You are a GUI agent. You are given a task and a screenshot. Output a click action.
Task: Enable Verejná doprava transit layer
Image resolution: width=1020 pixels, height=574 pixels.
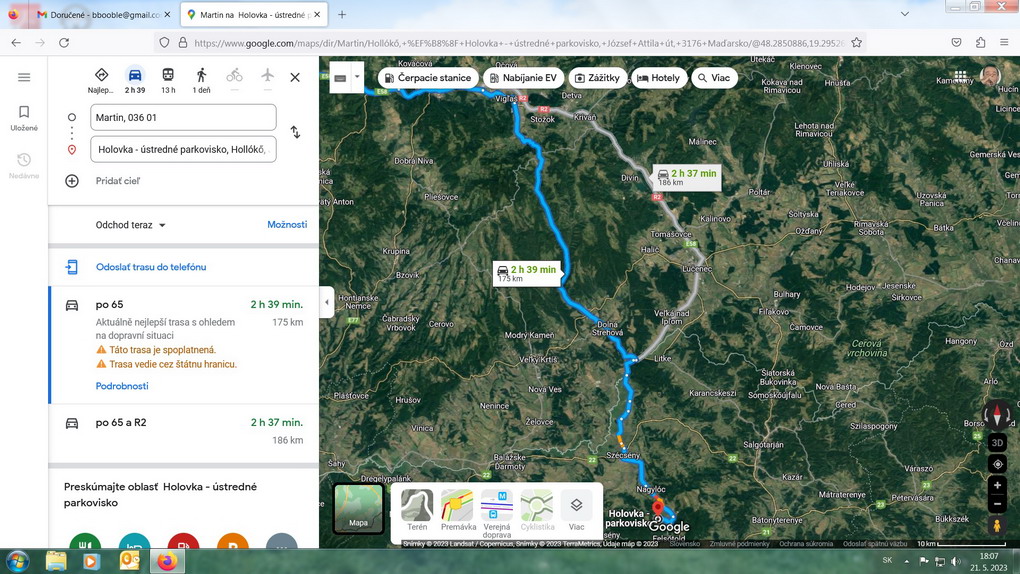point(497,513)
